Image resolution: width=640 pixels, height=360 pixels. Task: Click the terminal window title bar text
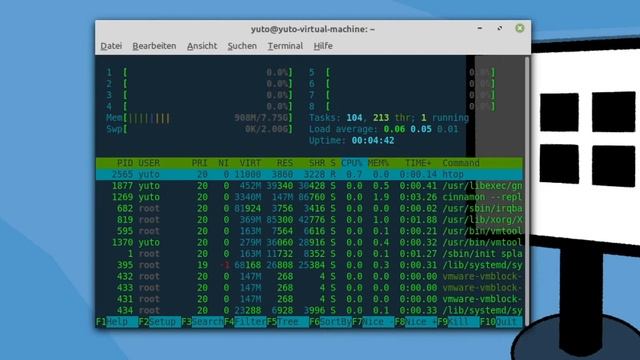point(313,29)
